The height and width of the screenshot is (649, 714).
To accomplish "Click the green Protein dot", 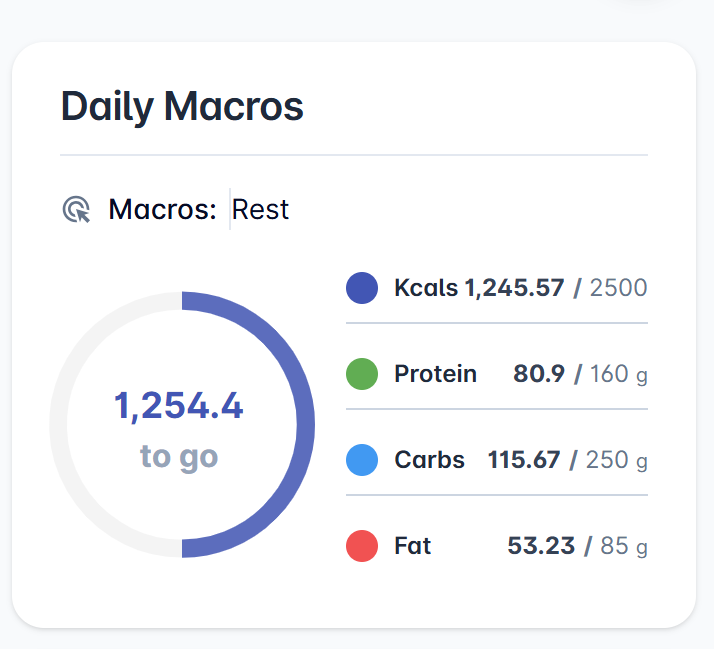I will [x=362, y=374].
